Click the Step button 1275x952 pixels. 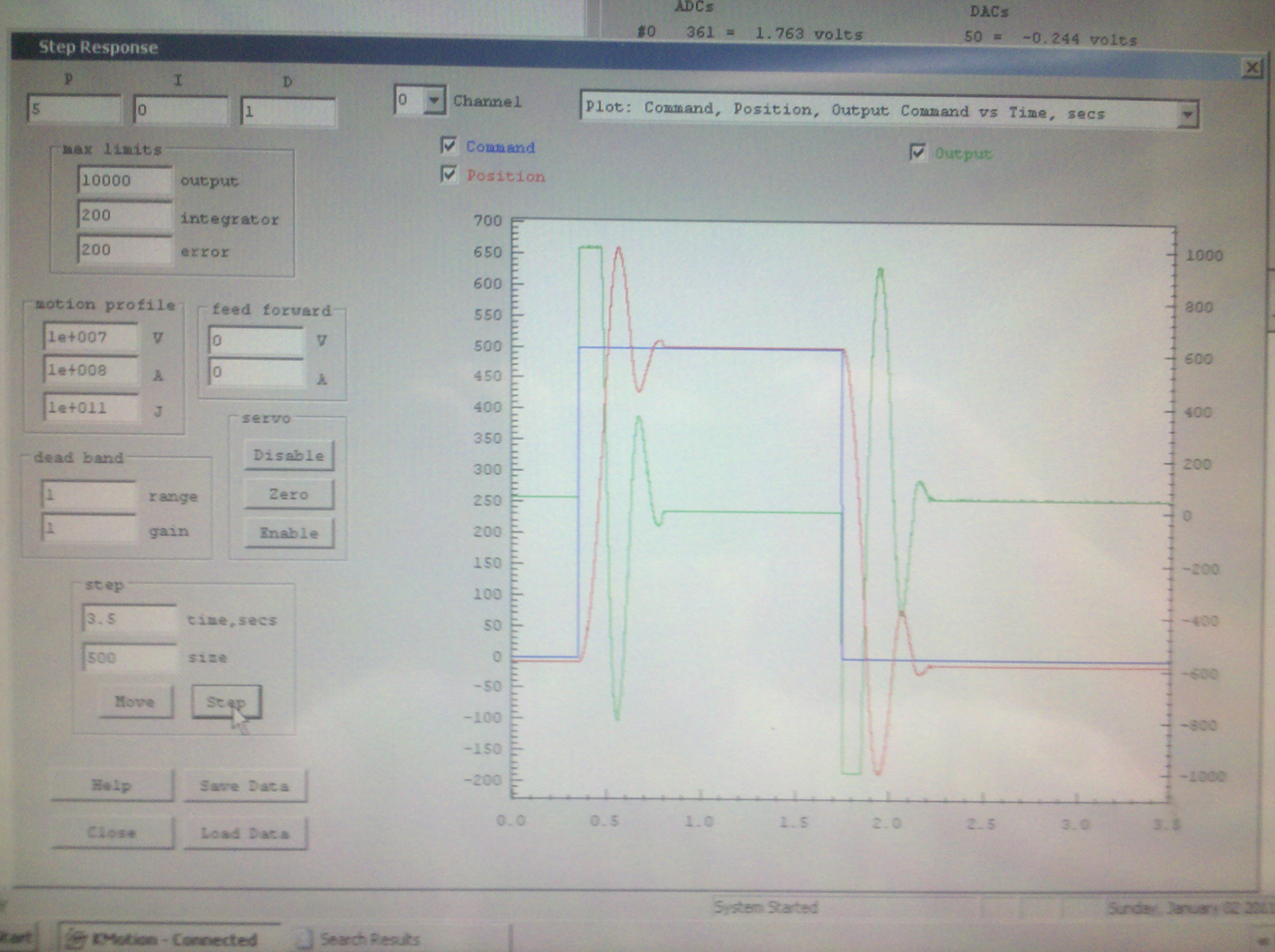(227, 701)
